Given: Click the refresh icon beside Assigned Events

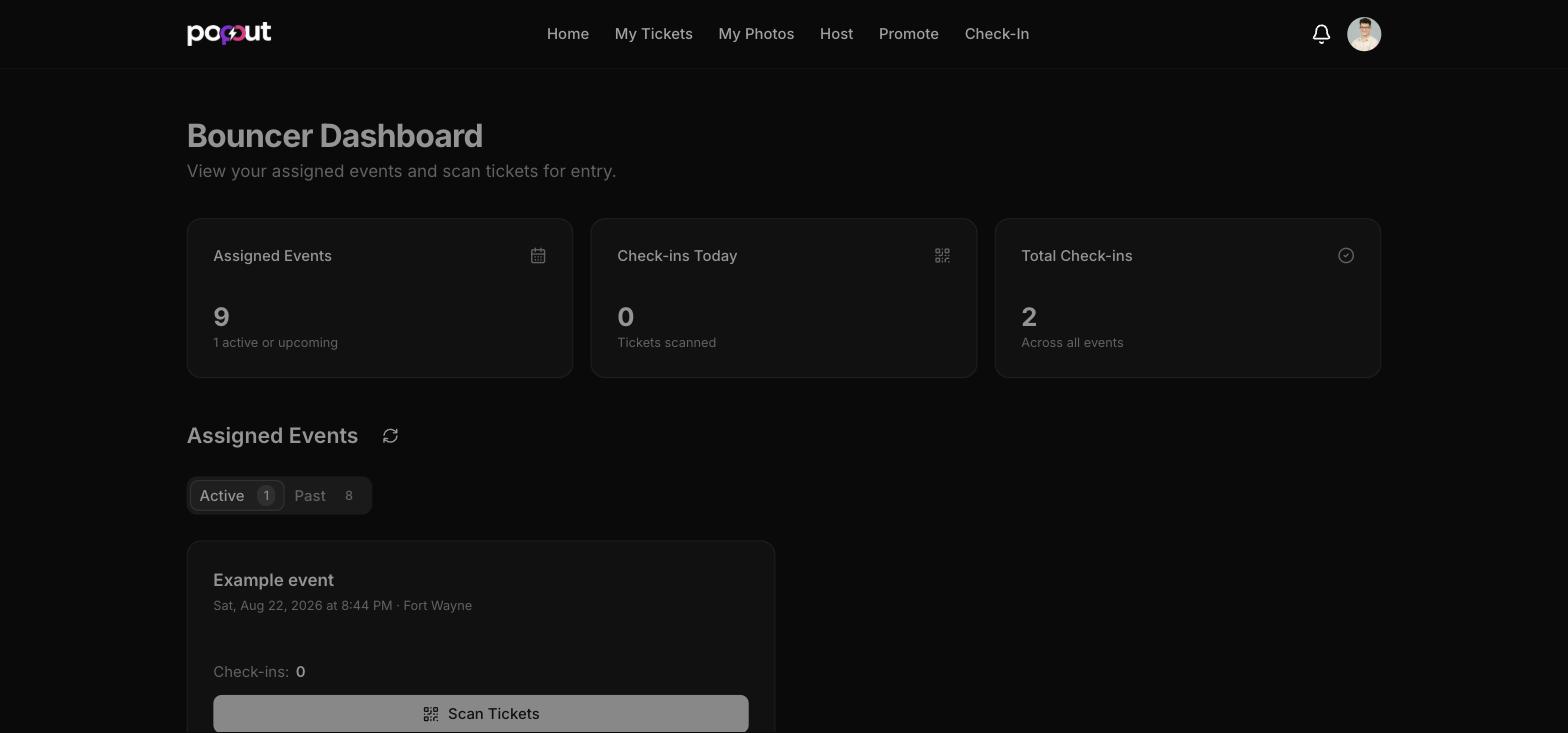Looking at the screenshot, I should [x=391, y=436].
